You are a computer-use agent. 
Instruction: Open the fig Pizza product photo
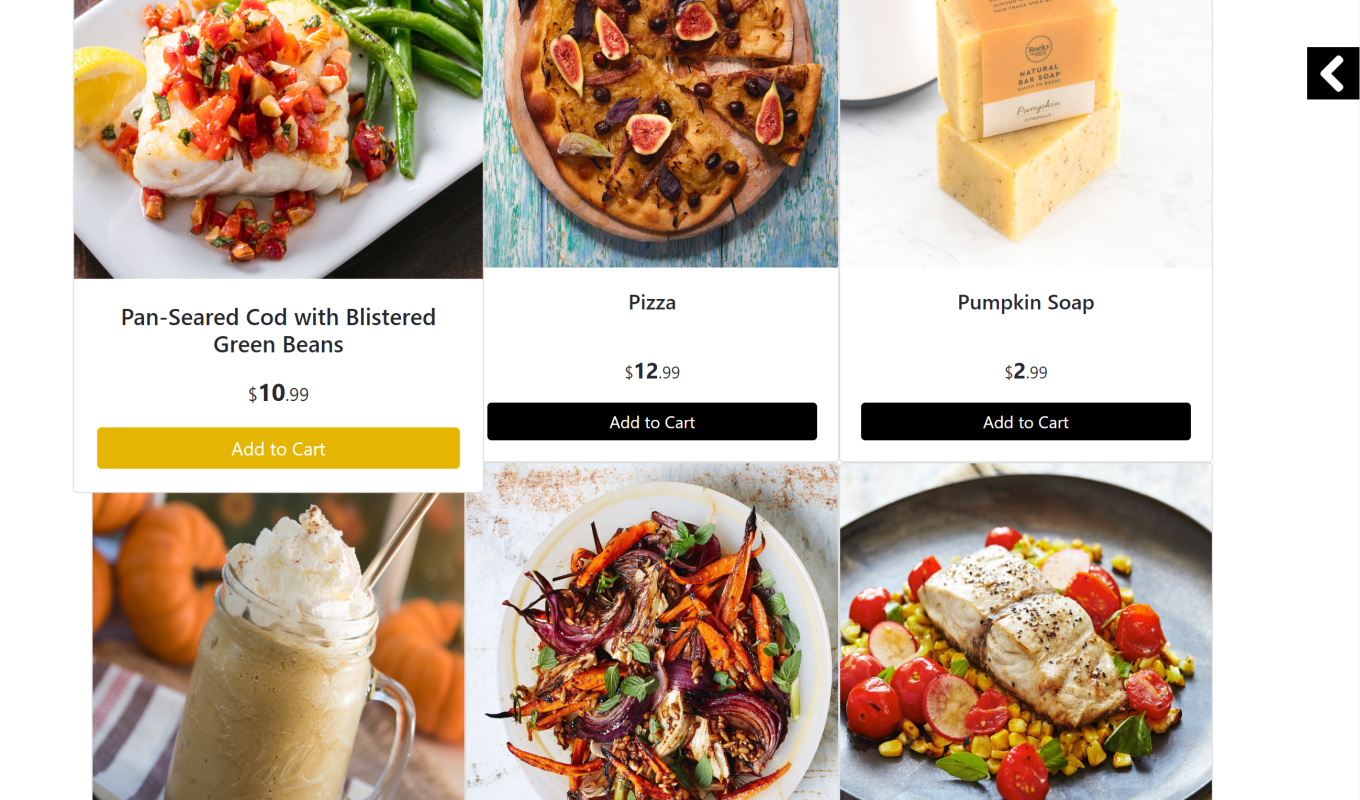point(661,133)
